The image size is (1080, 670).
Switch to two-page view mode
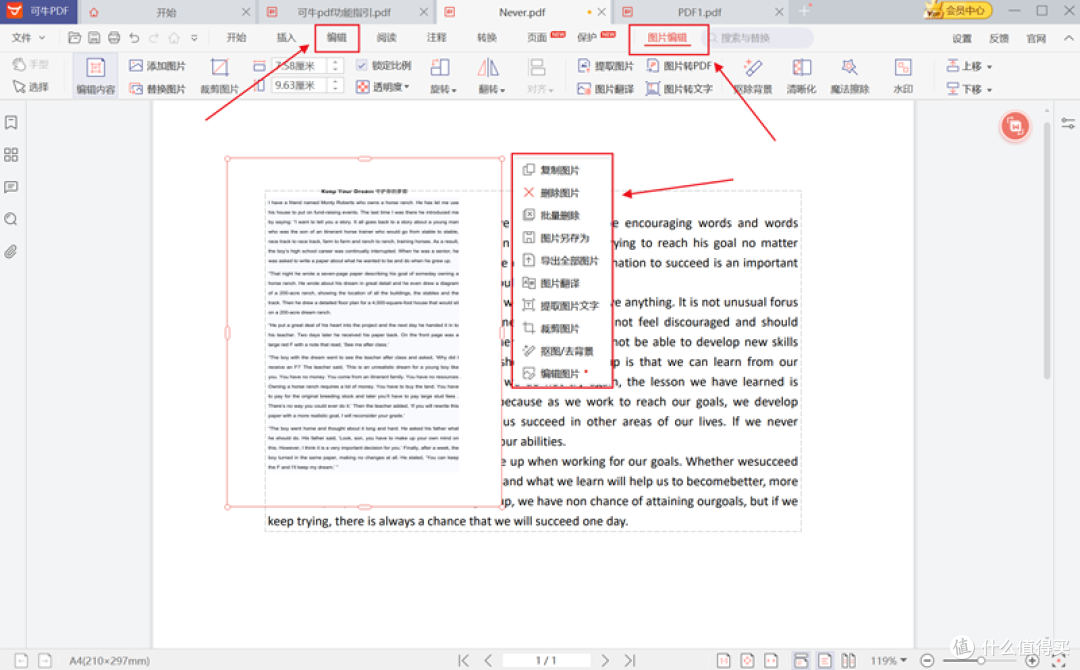tap(849, 660)
